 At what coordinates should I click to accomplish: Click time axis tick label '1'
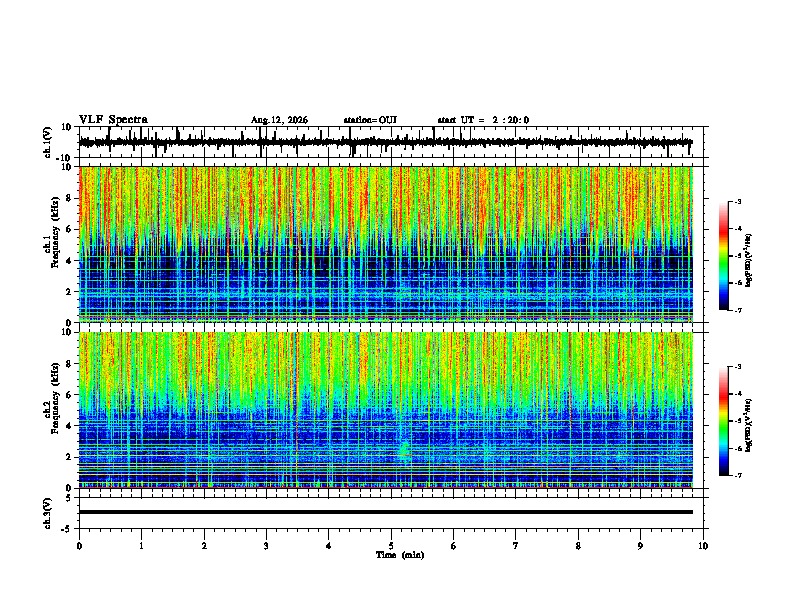pyautogui.click(x=141, y=546)
